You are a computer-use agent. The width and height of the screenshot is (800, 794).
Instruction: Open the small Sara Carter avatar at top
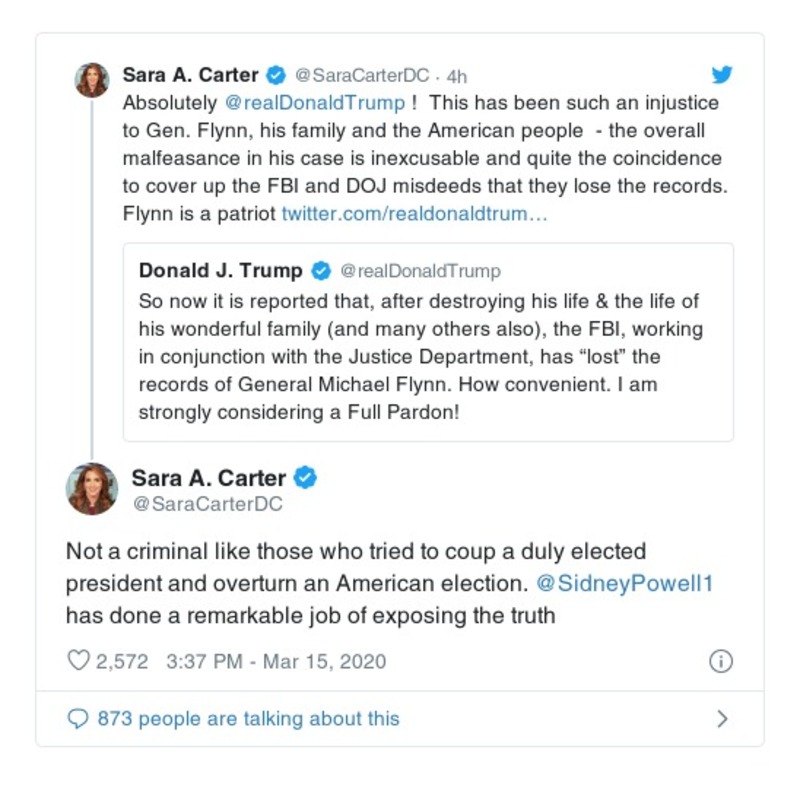coord(92,80)
